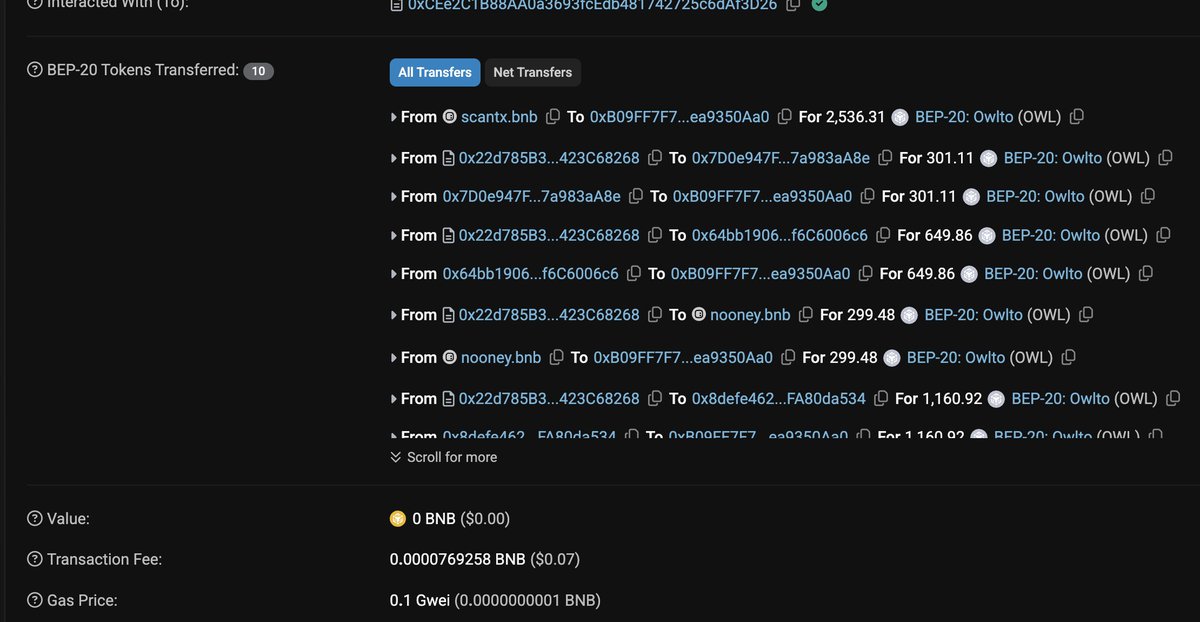The width and height of the screenshot is (1200, 622).
Task: Copy OWL token address in row to 0x64bb1906
Action: [x=1163, y=236]
